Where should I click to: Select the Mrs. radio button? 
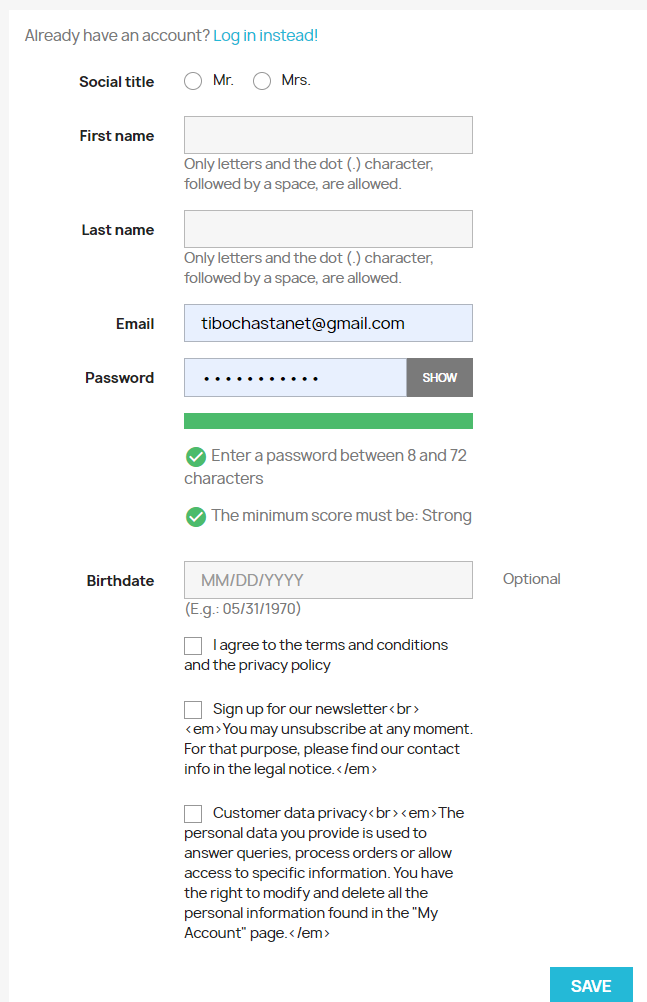tap(262, 81)
